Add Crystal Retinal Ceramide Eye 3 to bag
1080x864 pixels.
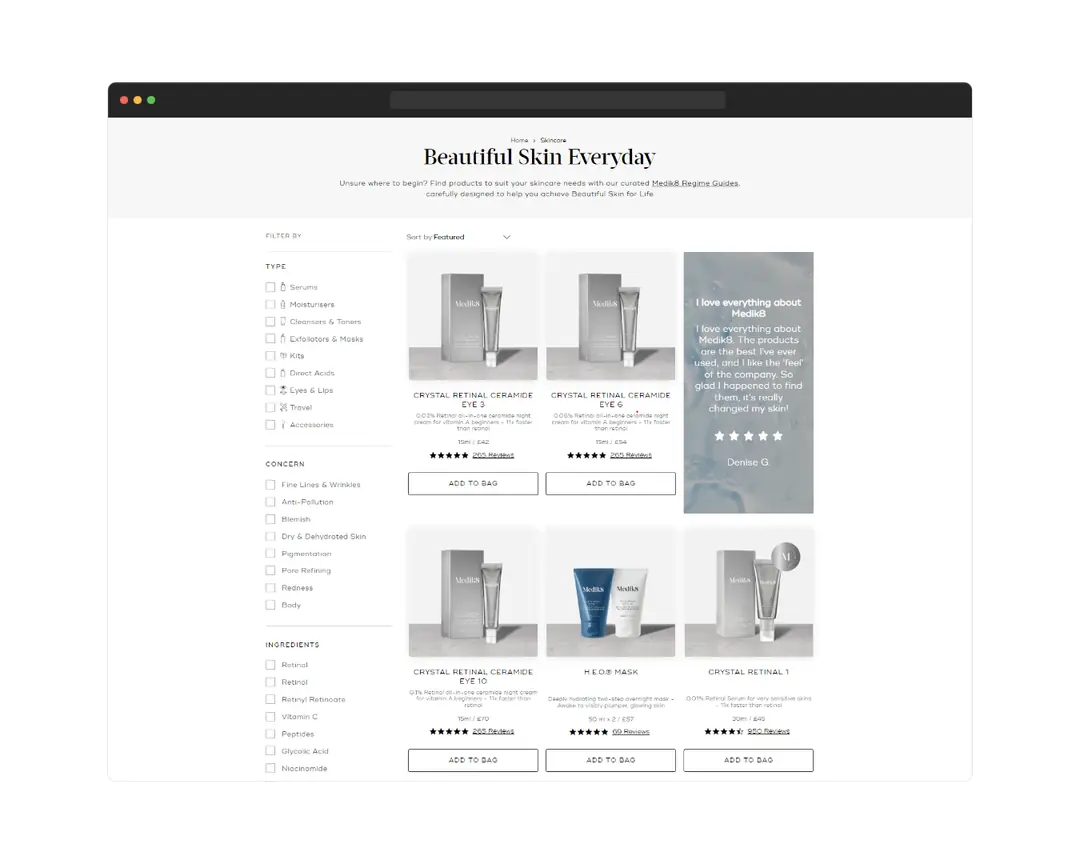(473, 484)
